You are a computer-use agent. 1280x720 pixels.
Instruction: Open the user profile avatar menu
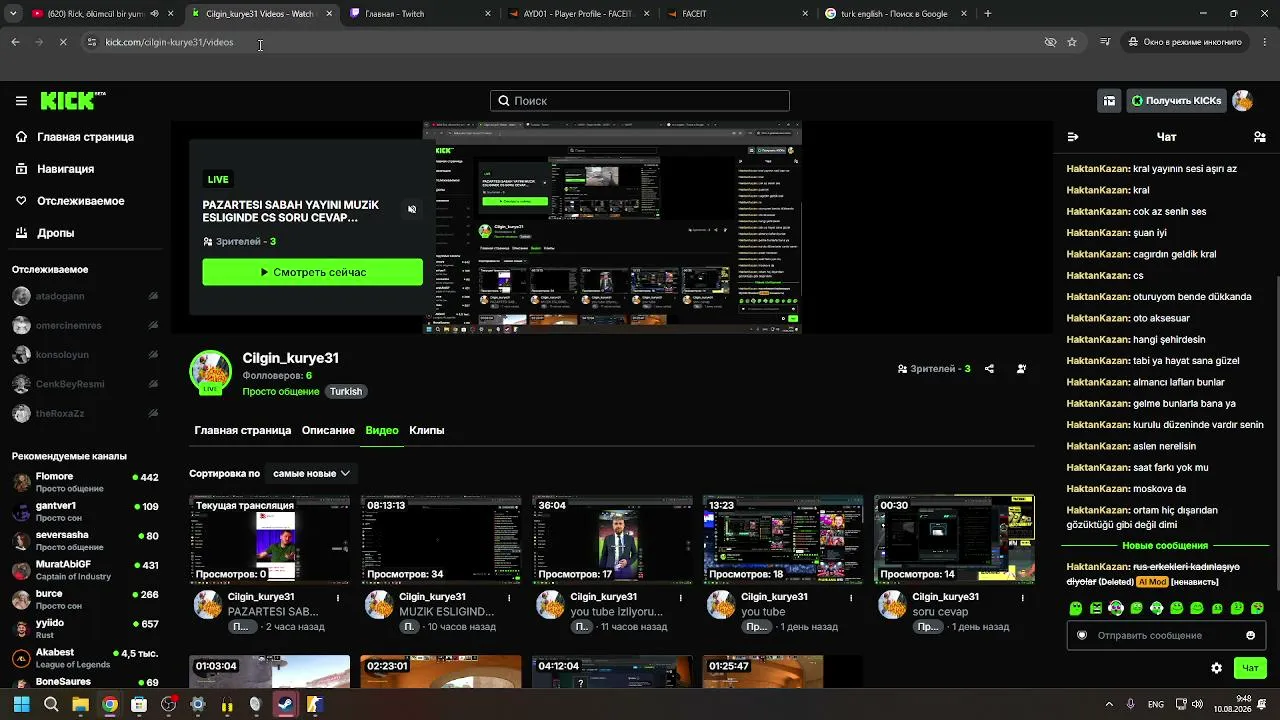tap(1242, 101)
